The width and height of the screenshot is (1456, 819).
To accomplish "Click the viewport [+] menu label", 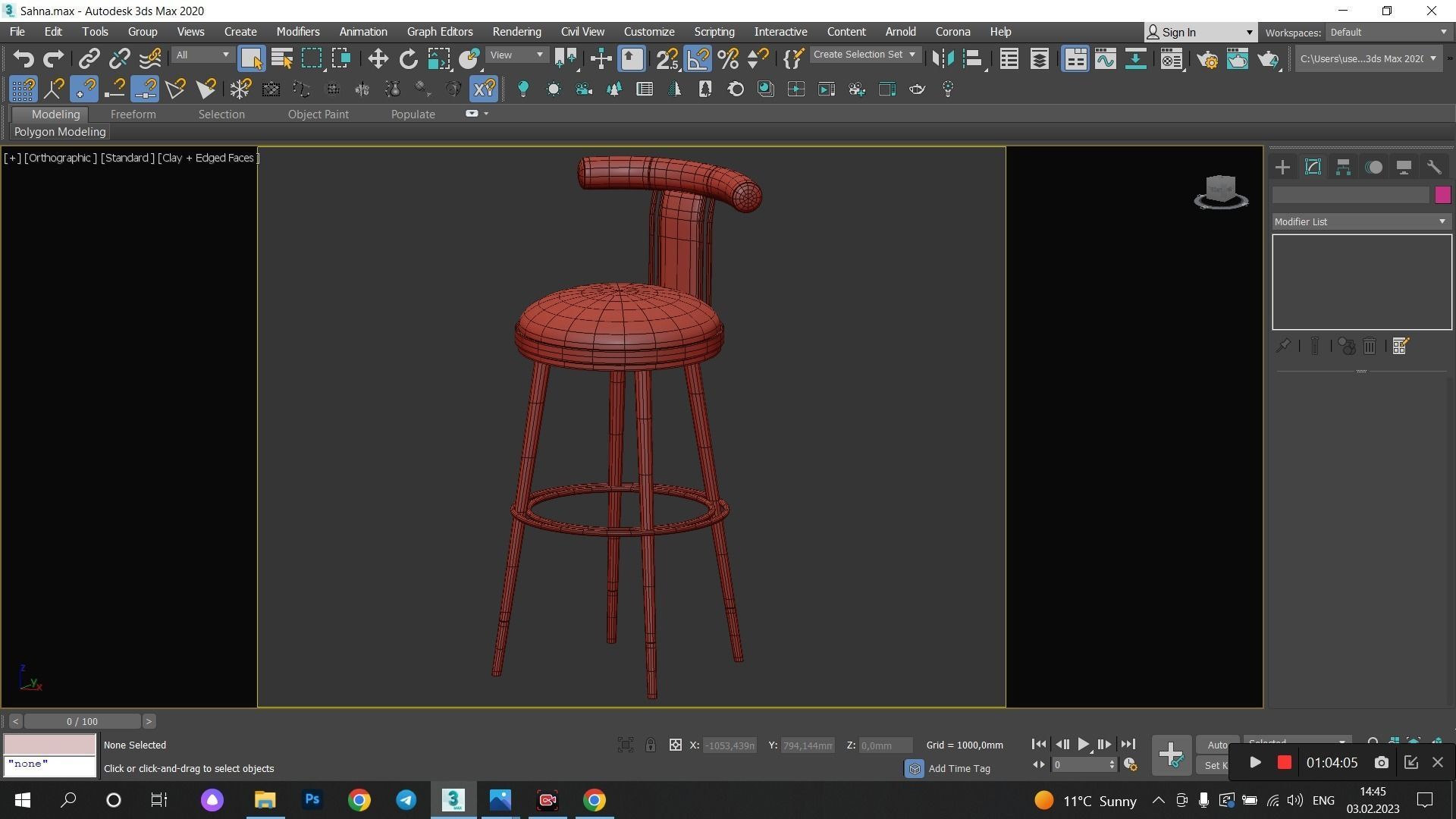I will pos(12,158).
